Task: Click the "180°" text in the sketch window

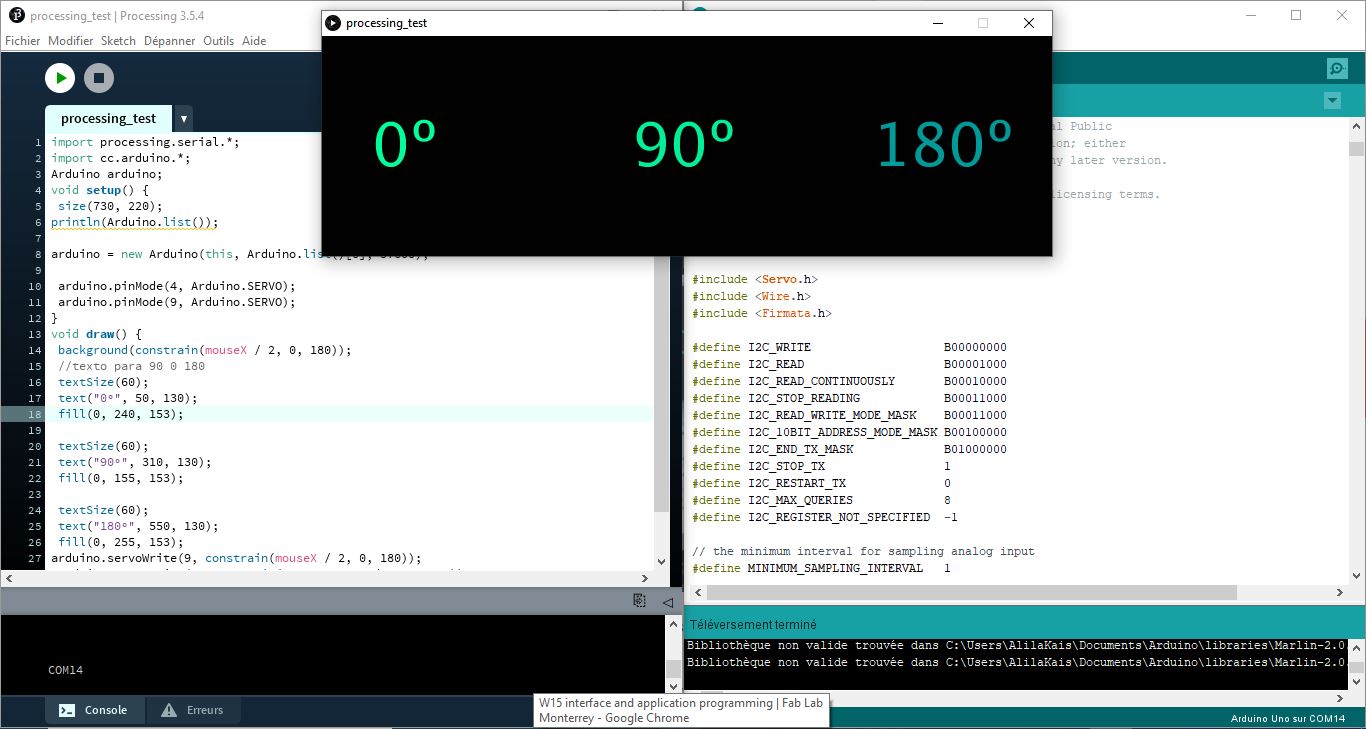Action: pyautogui.click(x=945, y=143)
